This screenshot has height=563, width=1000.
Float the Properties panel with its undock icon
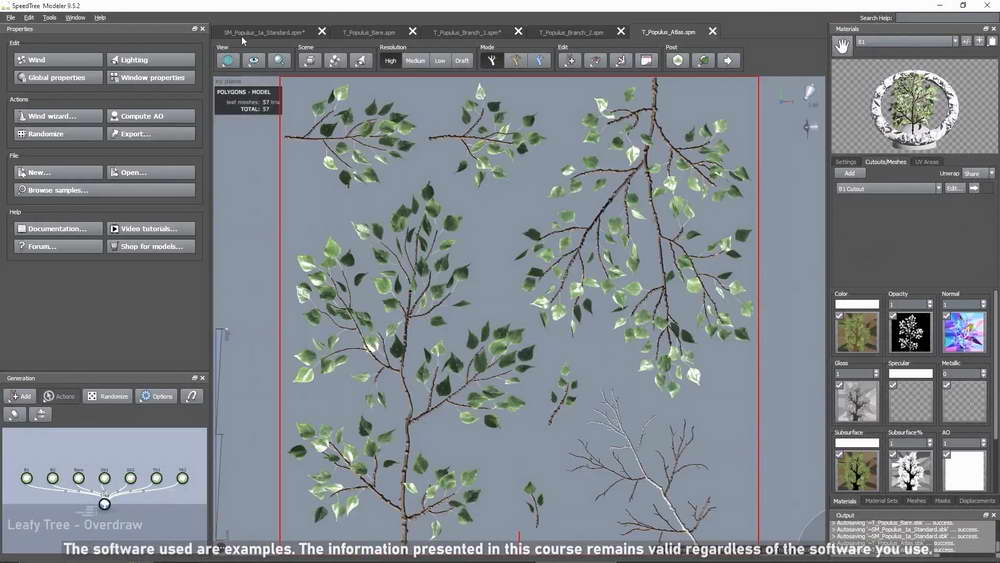(195, 29)
